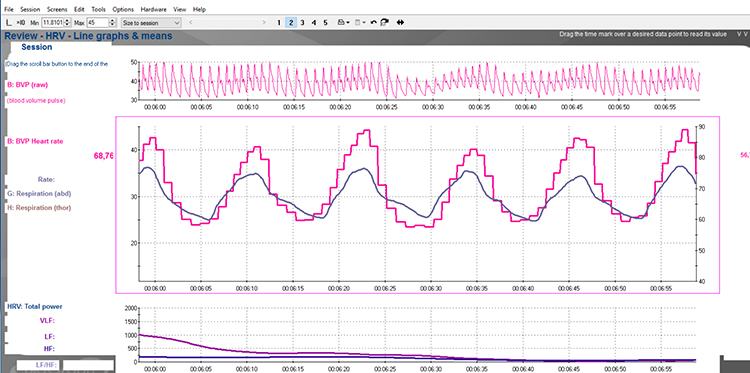
Task: Click inside the Max value field
Action: [x=98, y=22]
